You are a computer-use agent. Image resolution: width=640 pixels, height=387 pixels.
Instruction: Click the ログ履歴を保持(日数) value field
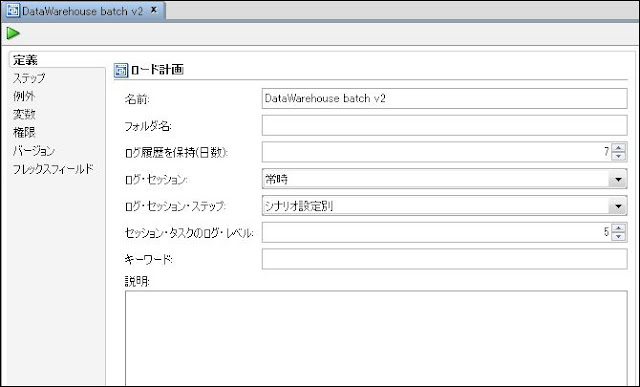click(x=436, y=152)
